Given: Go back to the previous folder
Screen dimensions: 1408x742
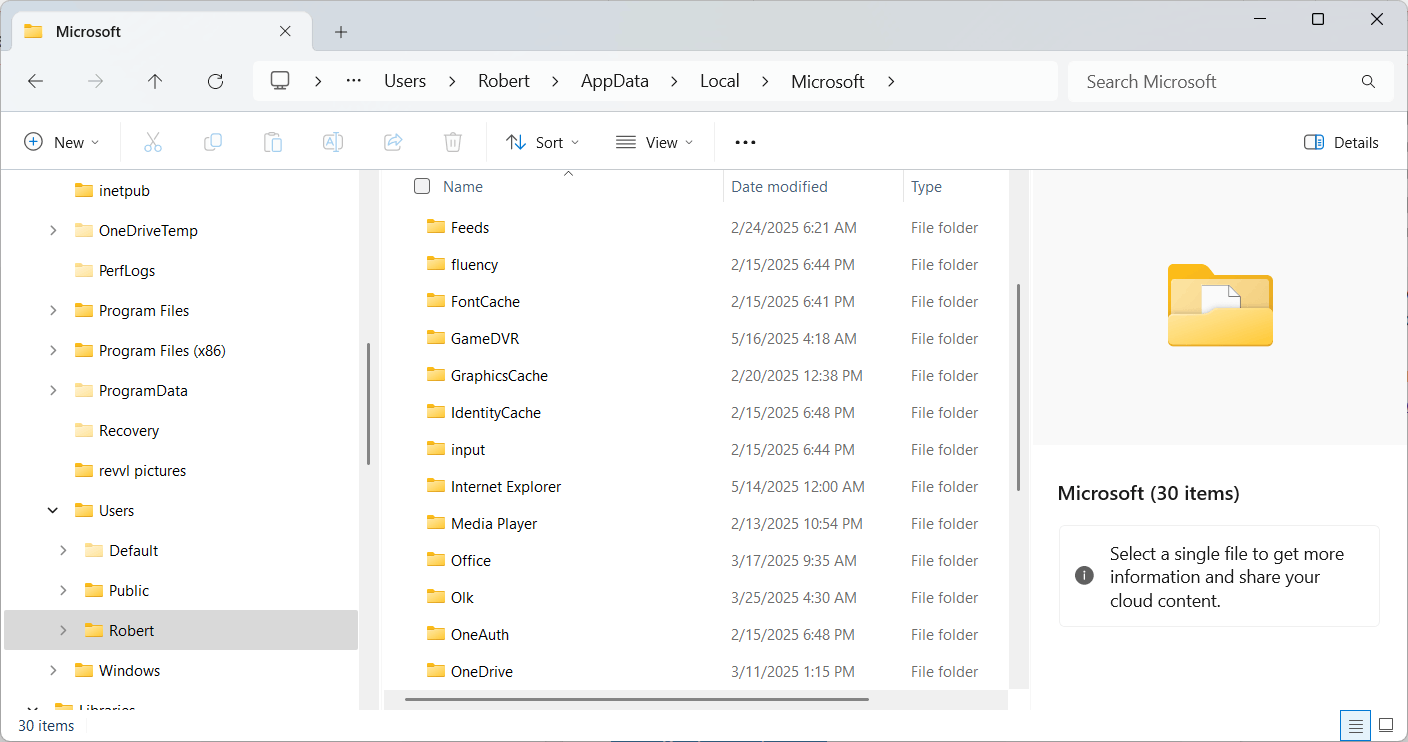Looking at the screenshot, I should (x=35, y=81).
